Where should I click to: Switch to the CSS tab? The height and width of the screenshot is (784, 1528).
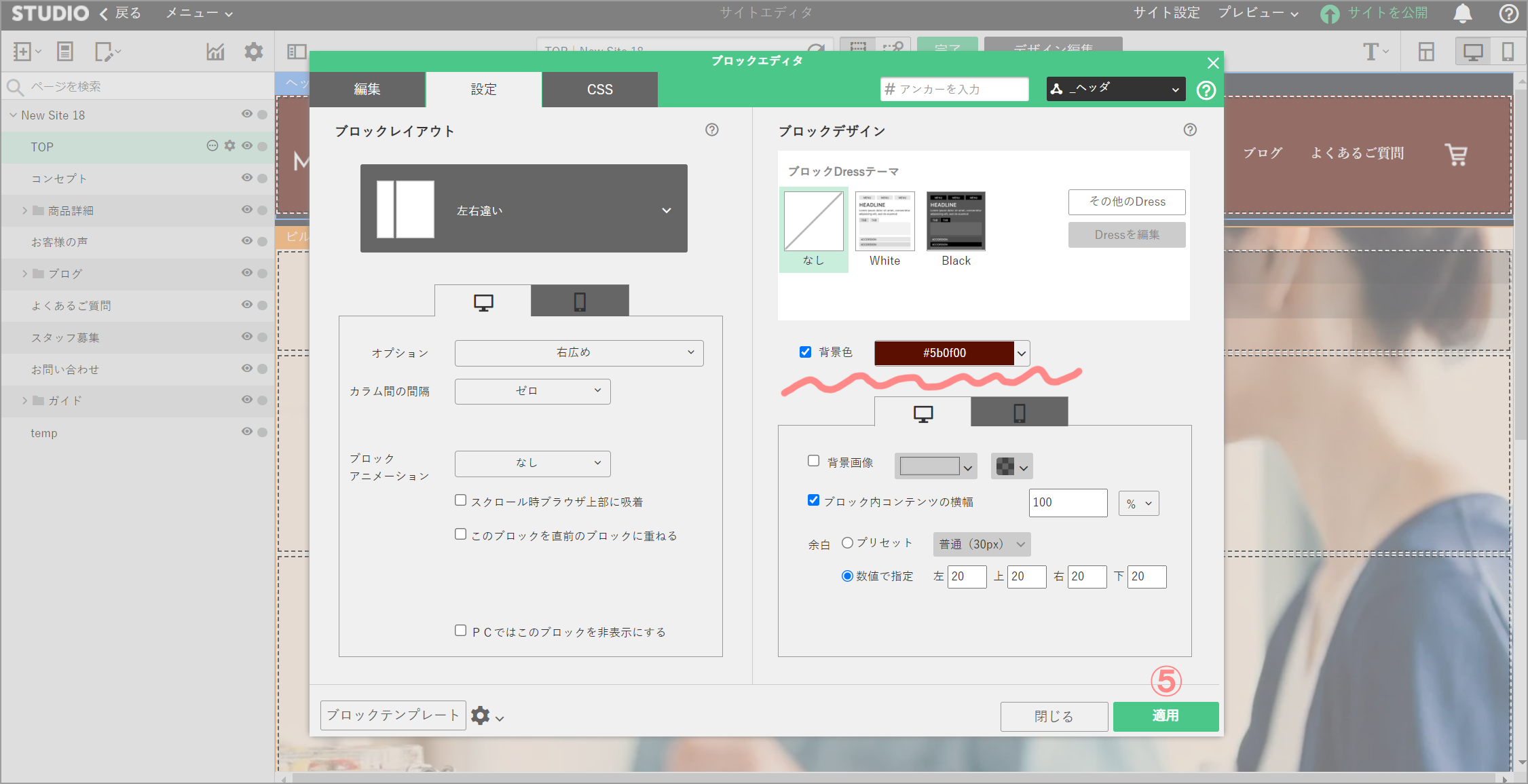599,90
